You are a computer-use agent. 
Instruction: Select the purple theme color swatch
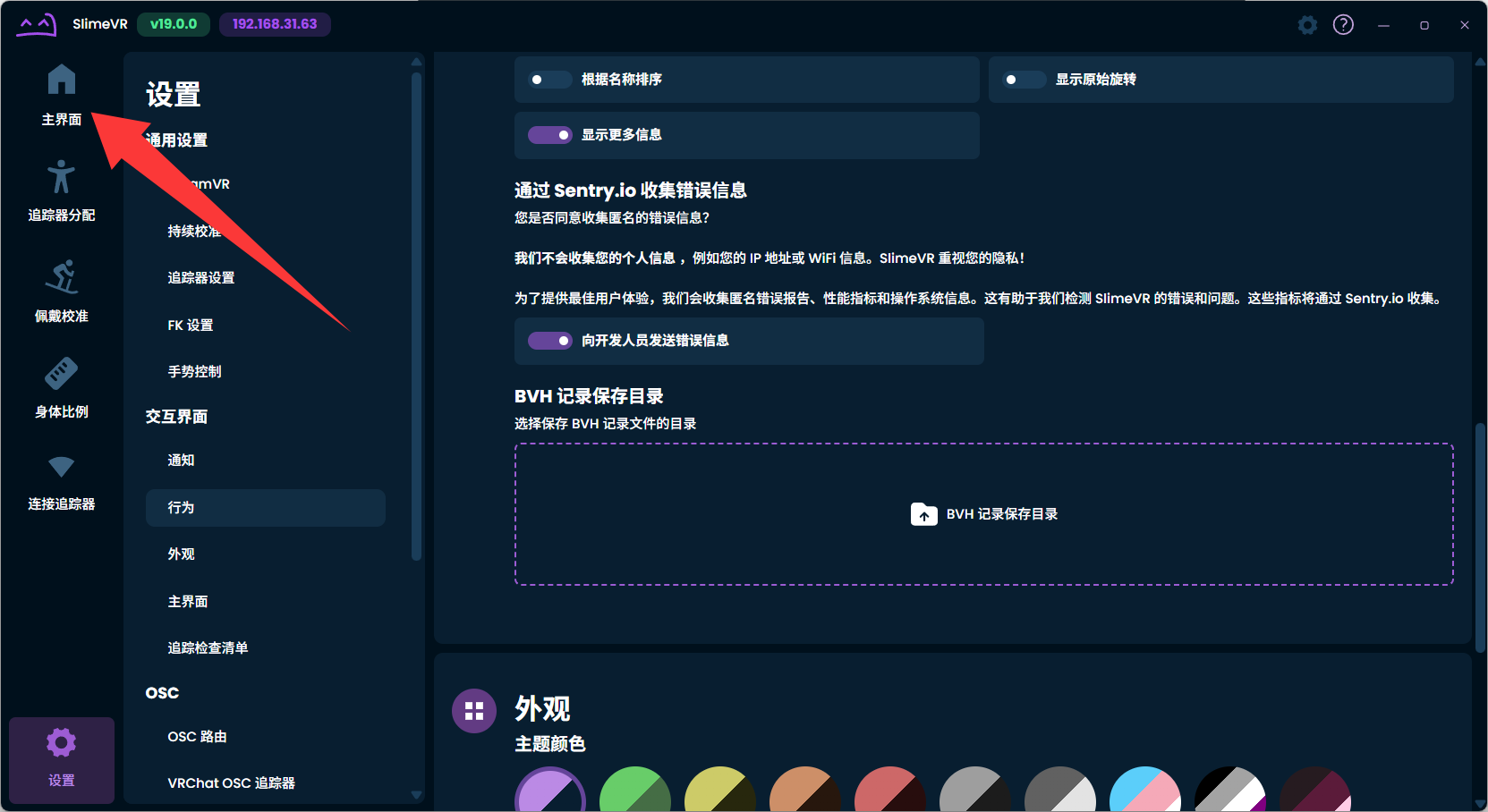(x=550, y=789)
